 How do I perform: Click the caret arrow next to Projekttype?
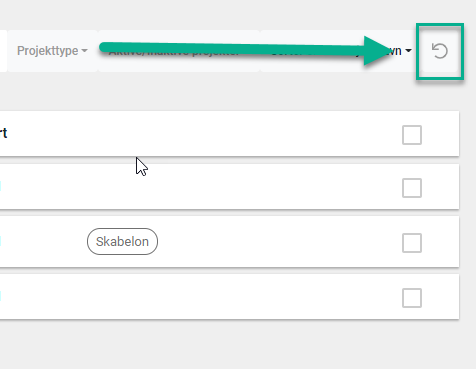tap(85, 51)
